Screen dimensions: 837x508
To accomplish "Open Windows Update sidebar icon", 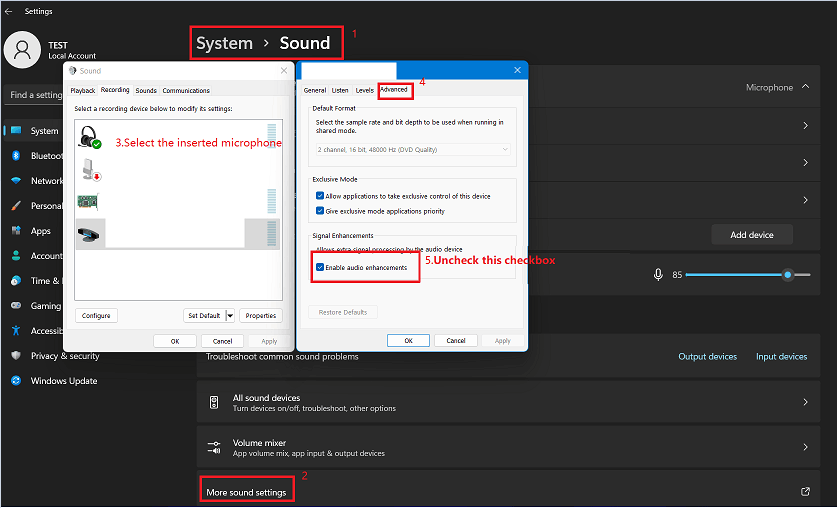I will (16, 380).
